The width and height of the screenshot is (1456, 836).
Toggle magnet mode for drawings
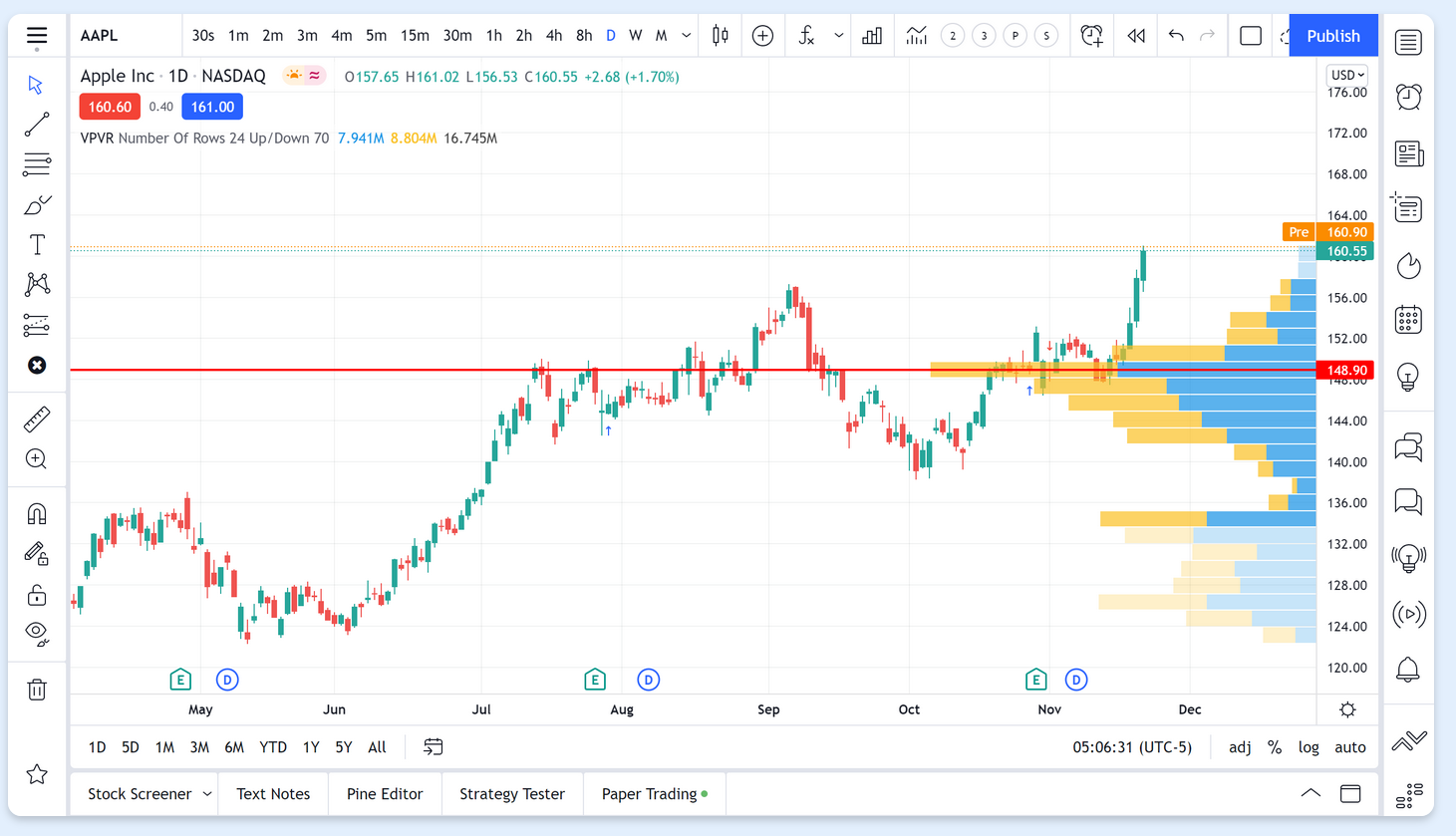[37, 514]
